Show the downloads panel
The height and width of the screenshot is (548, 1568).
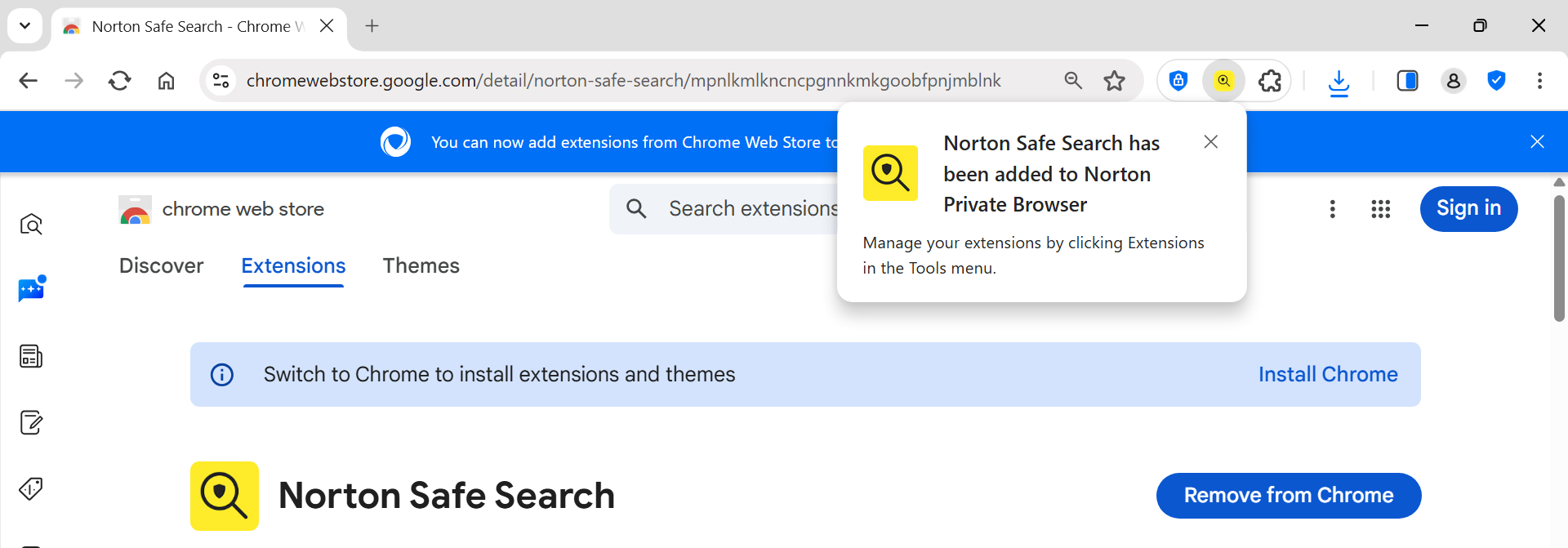pos(1339,82)
